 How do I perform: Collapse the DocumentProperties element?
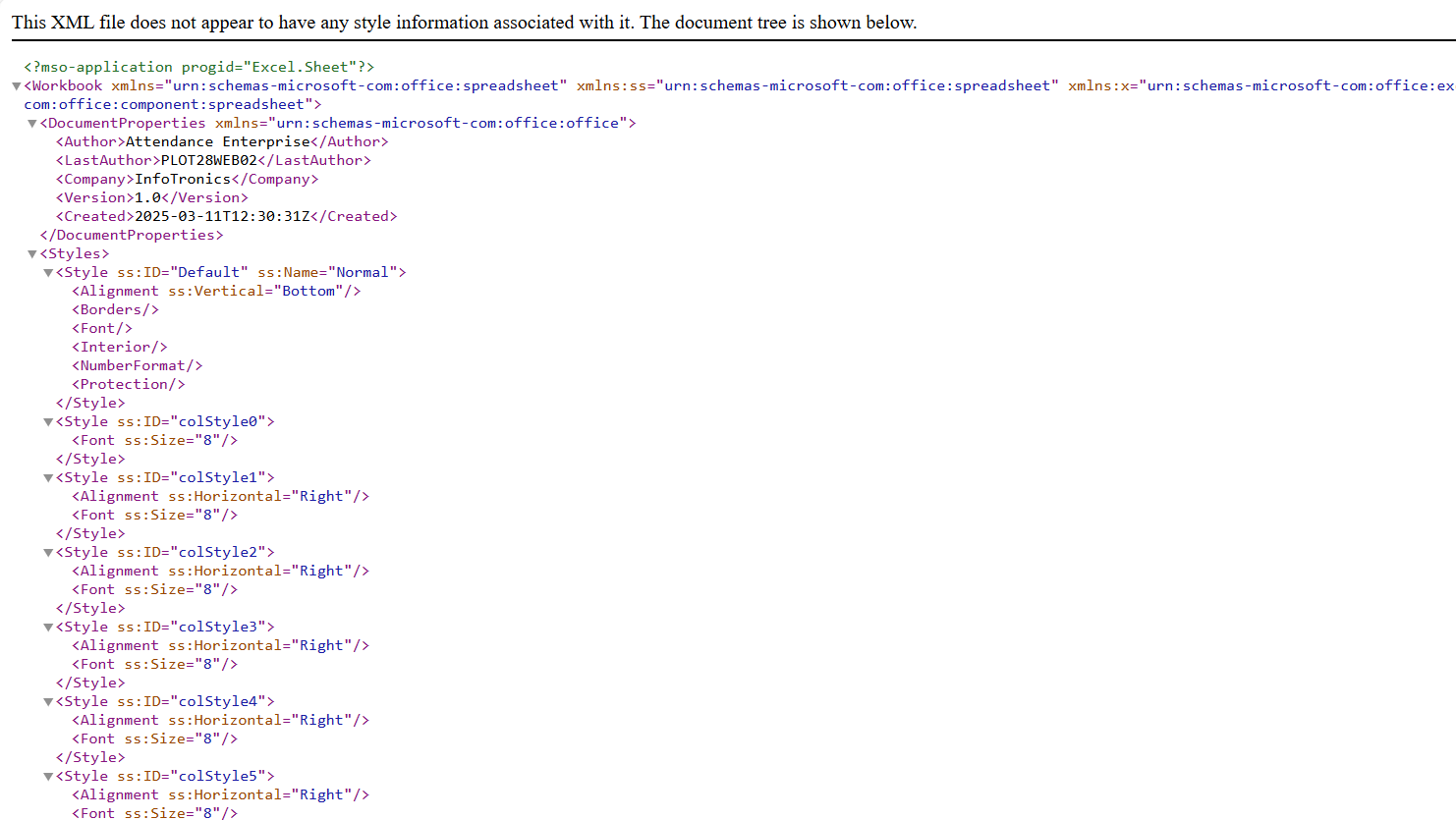(31, 123)
